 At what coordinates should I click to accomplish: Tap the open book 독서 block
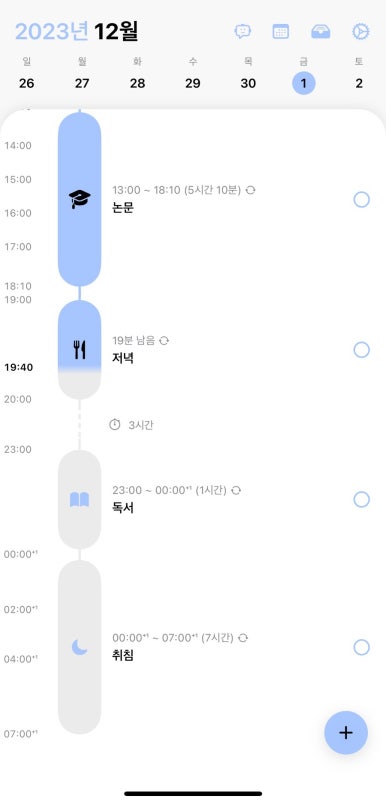79,499
